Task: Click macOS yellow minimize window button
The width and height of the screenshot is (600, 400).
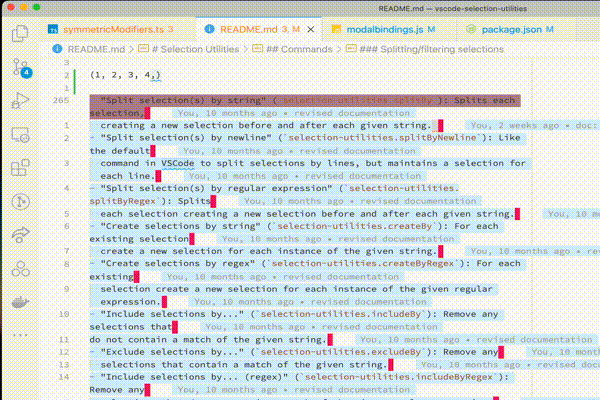Action: [24, 7]
